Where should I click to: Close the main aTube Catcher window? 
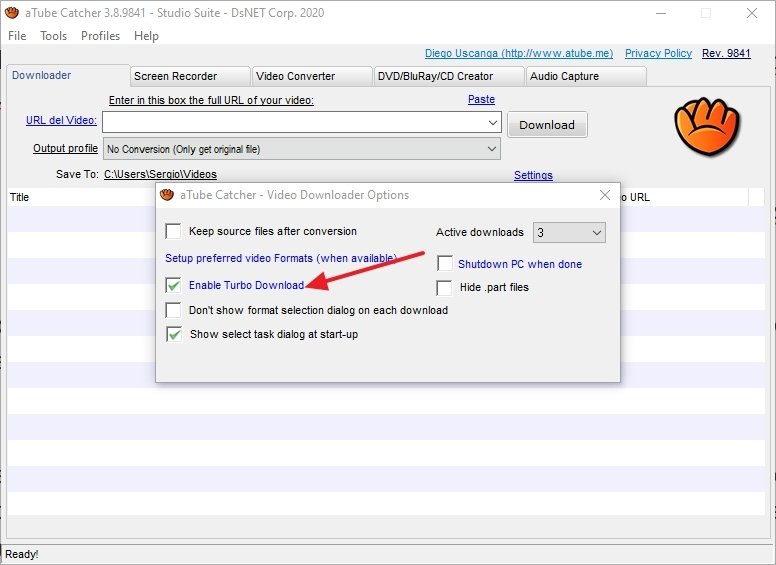752,13
